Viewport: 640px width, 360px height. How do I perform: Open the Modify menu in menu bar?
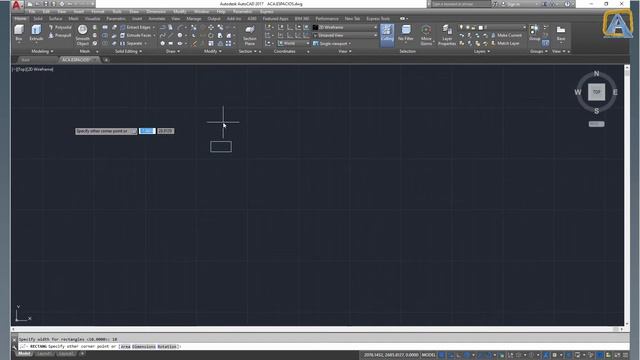[x=180, y=12]
